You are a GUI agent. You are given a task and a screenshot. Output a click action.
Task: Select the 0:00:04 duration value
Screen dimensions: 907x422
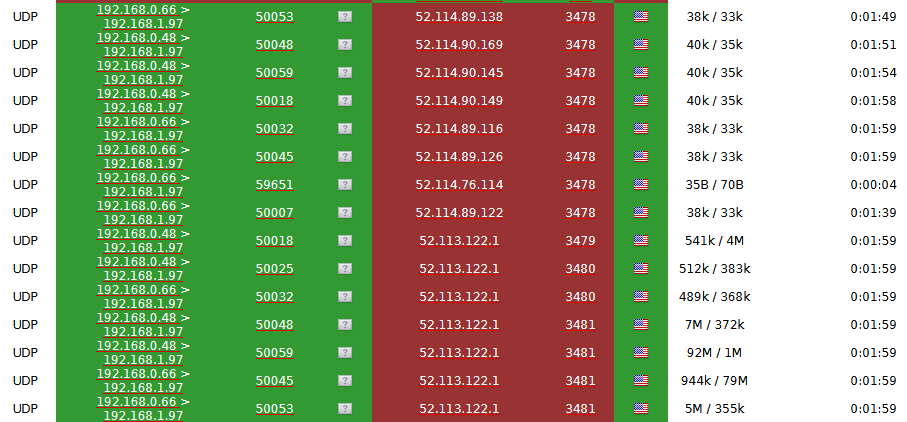pos(873,185)
